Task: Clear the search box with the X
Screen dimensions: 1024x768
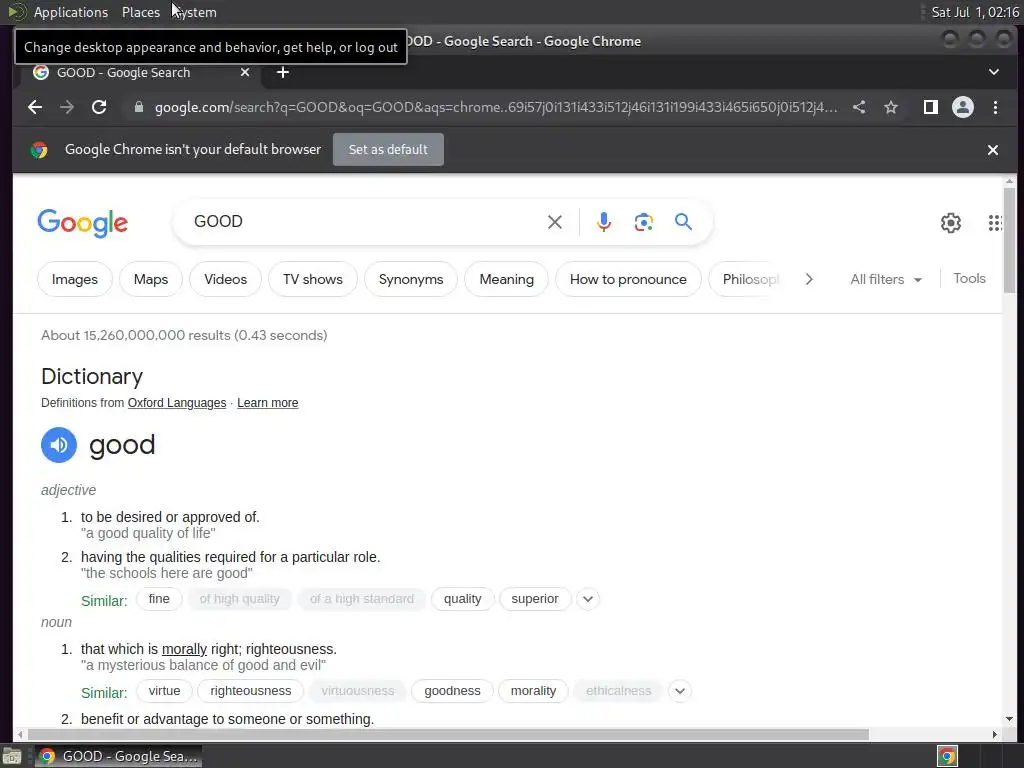Action: point(554,222)
